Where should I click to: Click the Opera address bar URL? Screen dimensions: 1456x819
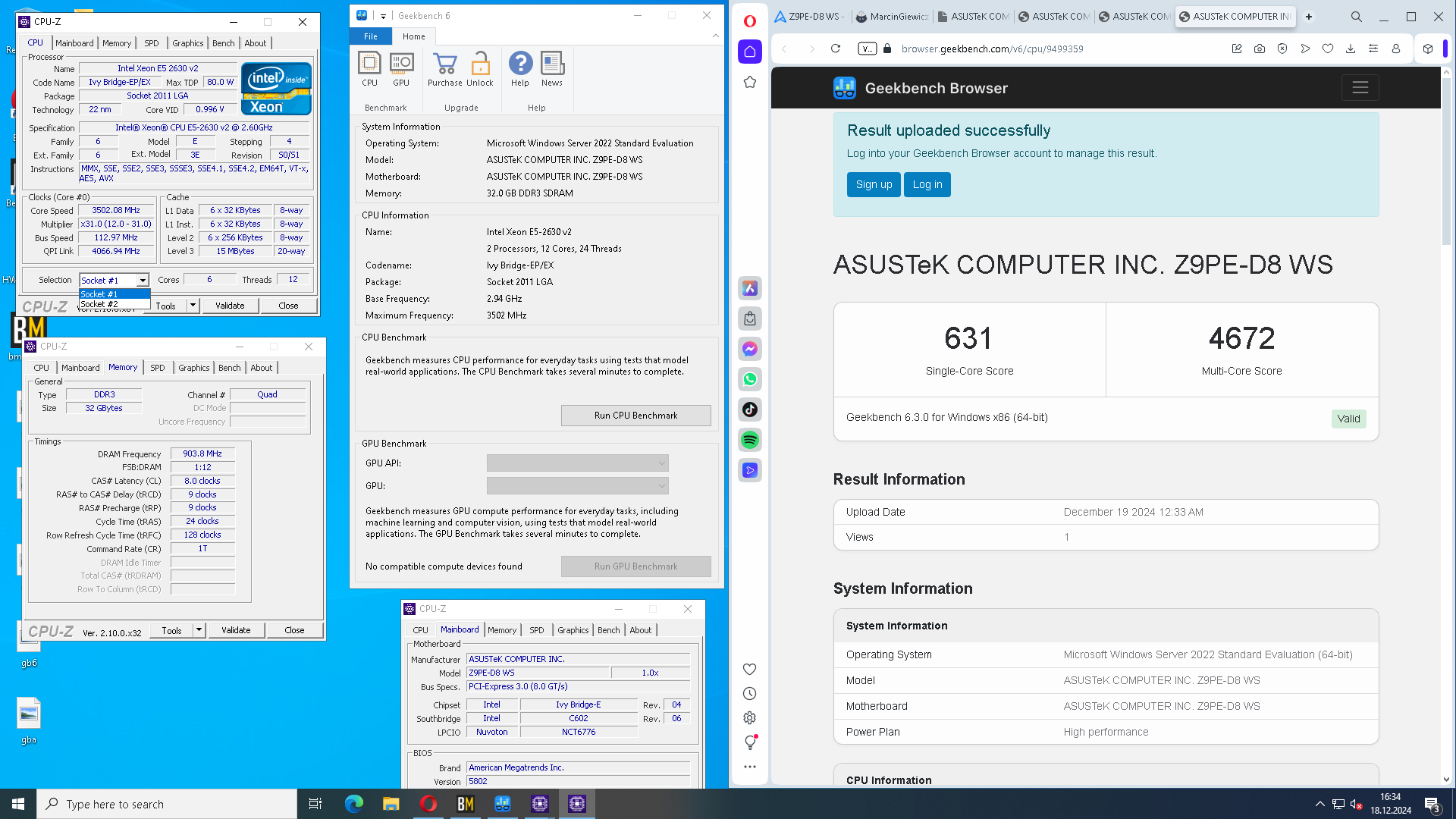992,49
